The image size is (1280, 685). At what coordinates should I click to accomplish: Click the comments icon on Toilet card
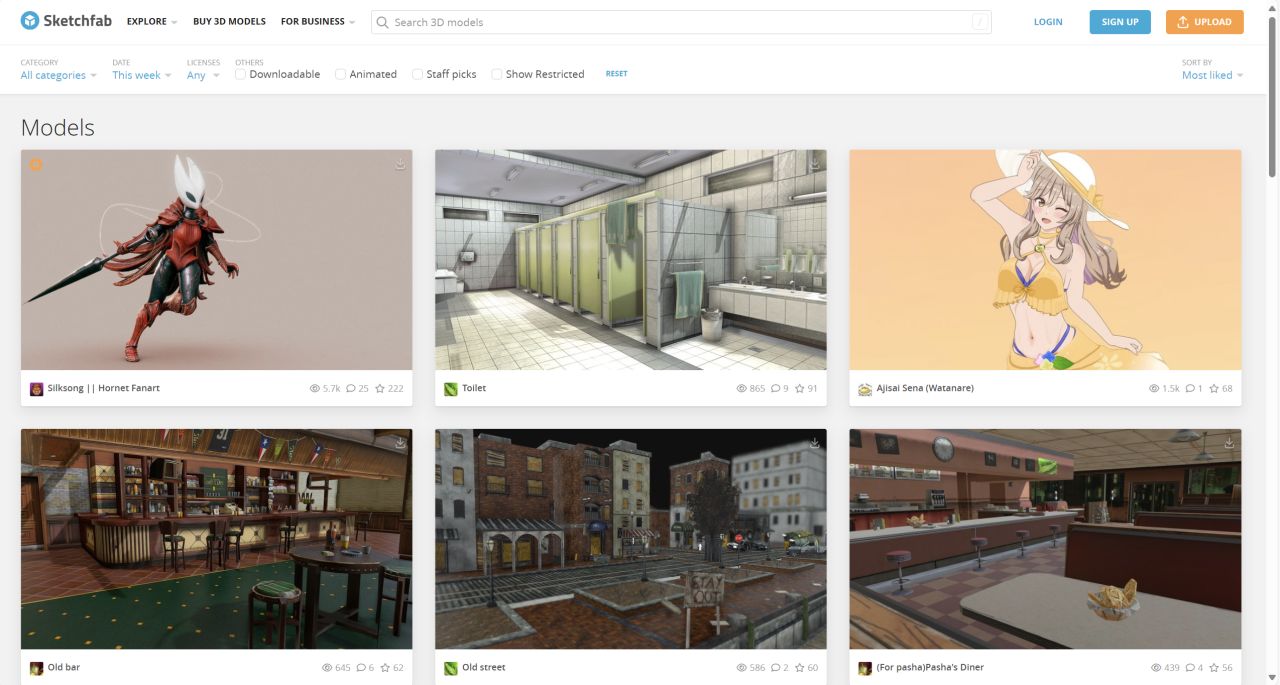click(x=776, y=389)
